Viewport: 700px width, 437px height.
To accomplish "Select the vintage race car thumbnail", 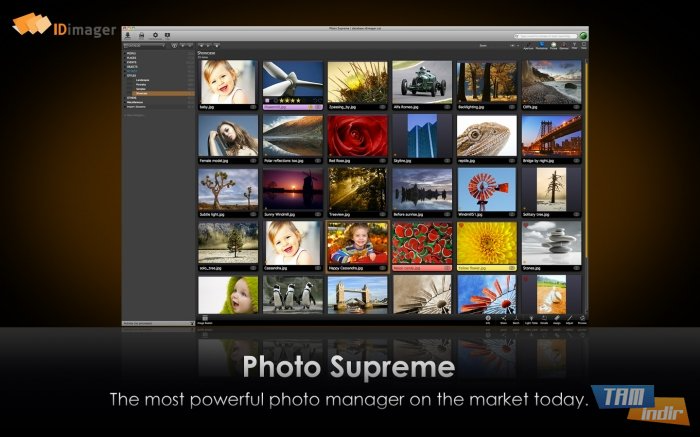I will 422,82.
